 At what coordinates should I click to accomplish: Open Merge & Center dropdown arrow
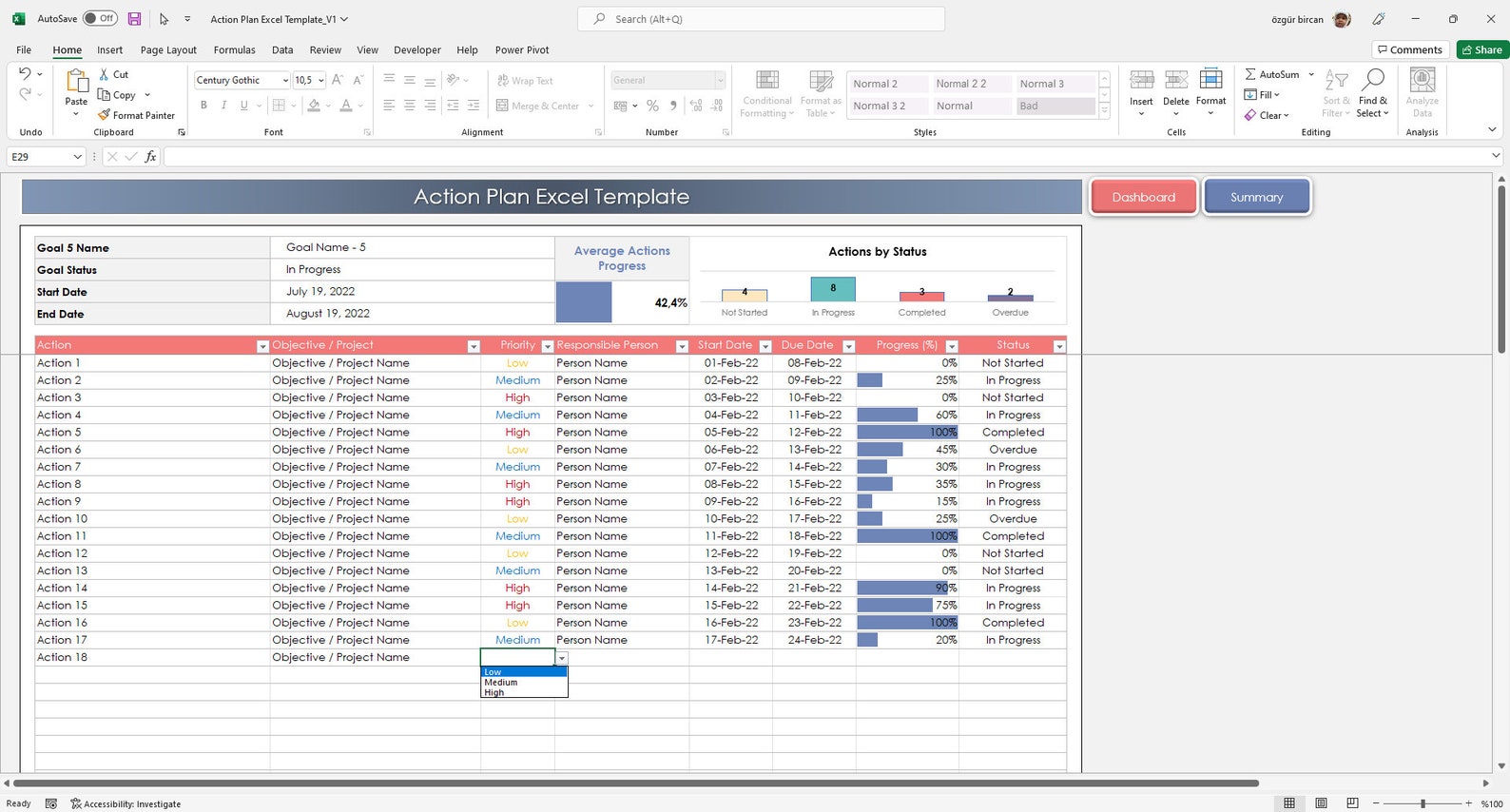[590, 106]
